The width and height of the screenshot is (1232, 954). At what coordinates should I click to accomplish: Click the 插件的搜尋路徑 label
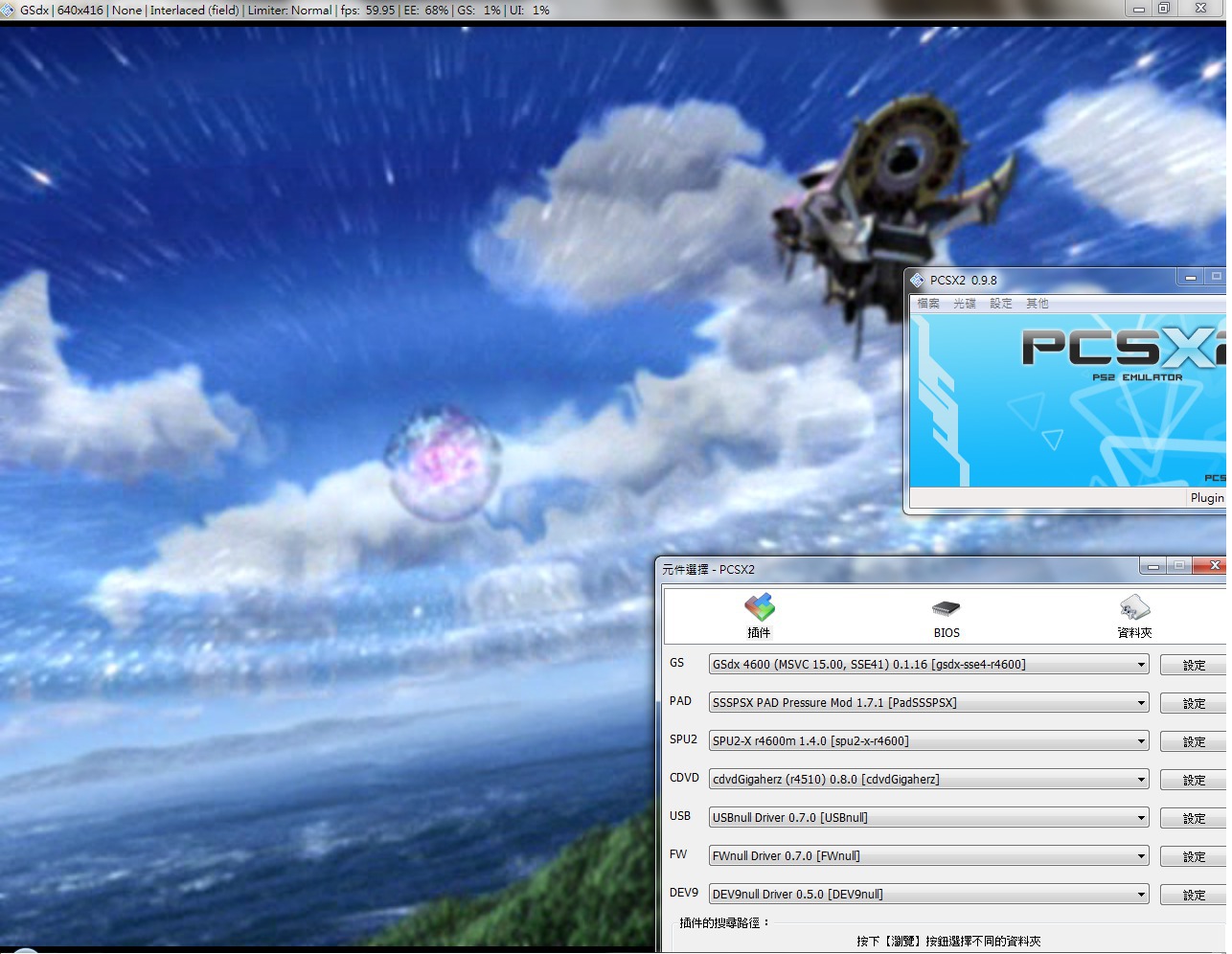(724, 922)
